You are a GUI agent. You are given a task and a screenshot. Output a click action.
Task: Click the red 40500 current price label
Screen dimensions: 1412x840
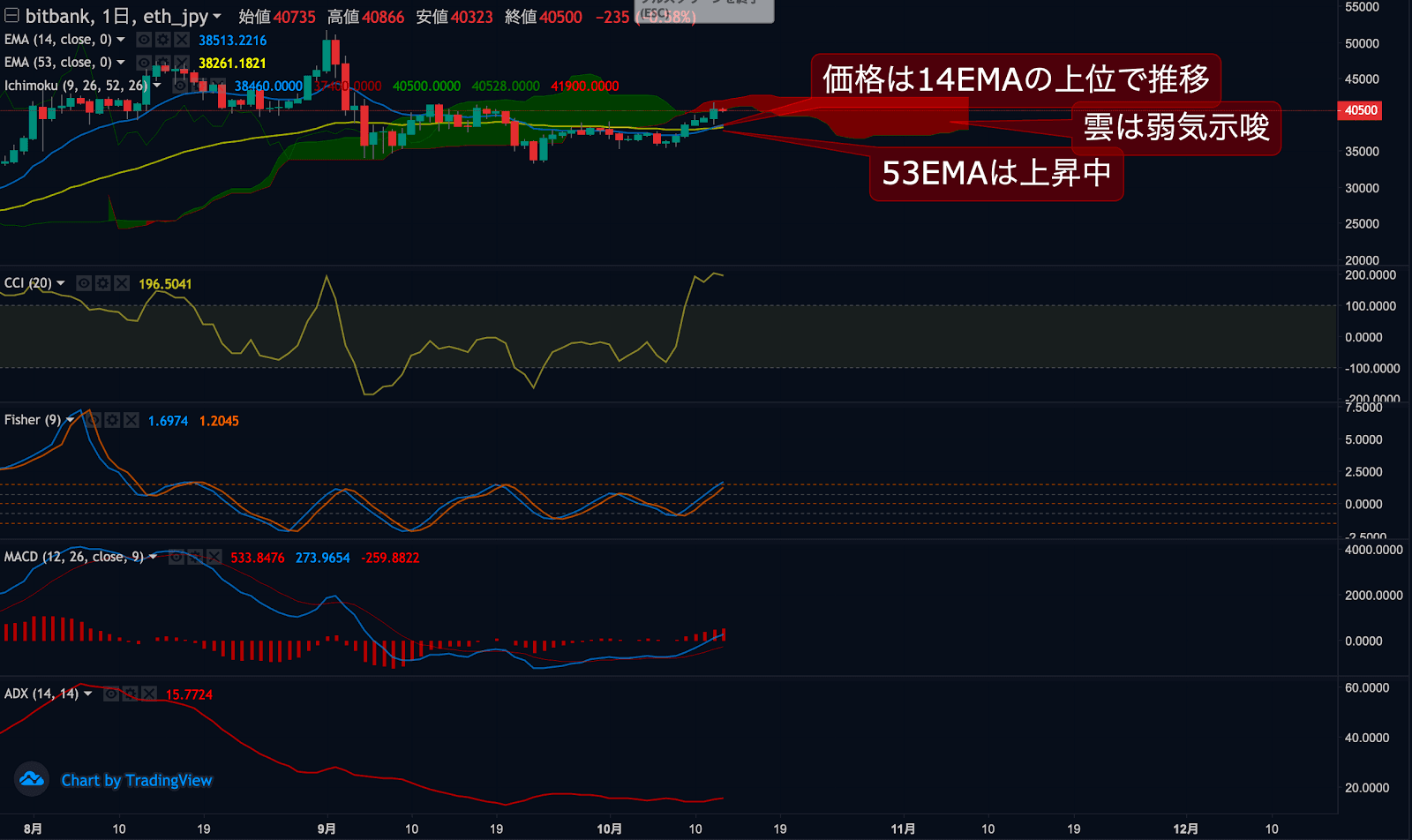tap(1360, 110)
